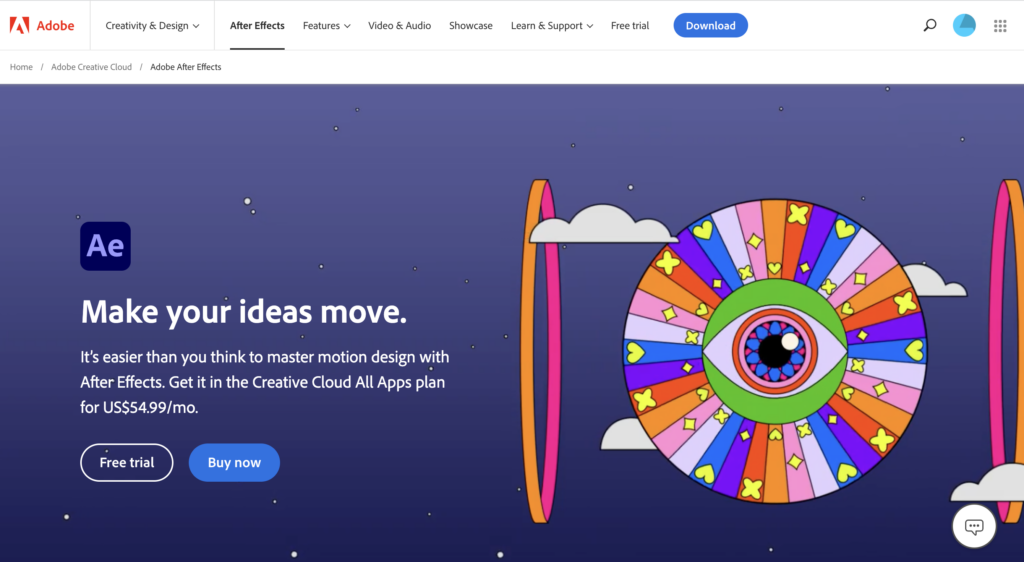Go to the Showcase page
Viewport: 1024px width, 562px height.
[x=471, y=25]
